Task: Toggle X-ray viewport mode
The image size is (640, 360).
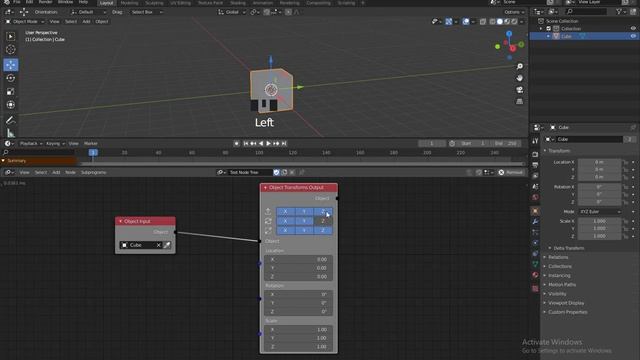Action: coord(483,21)
